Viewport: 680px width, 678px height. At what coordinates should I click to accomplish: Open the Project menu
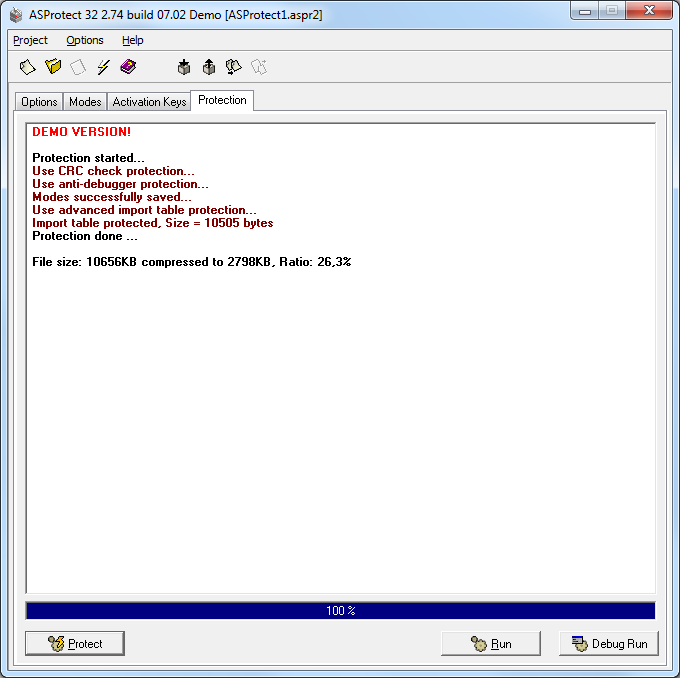(x=30, y=40)
